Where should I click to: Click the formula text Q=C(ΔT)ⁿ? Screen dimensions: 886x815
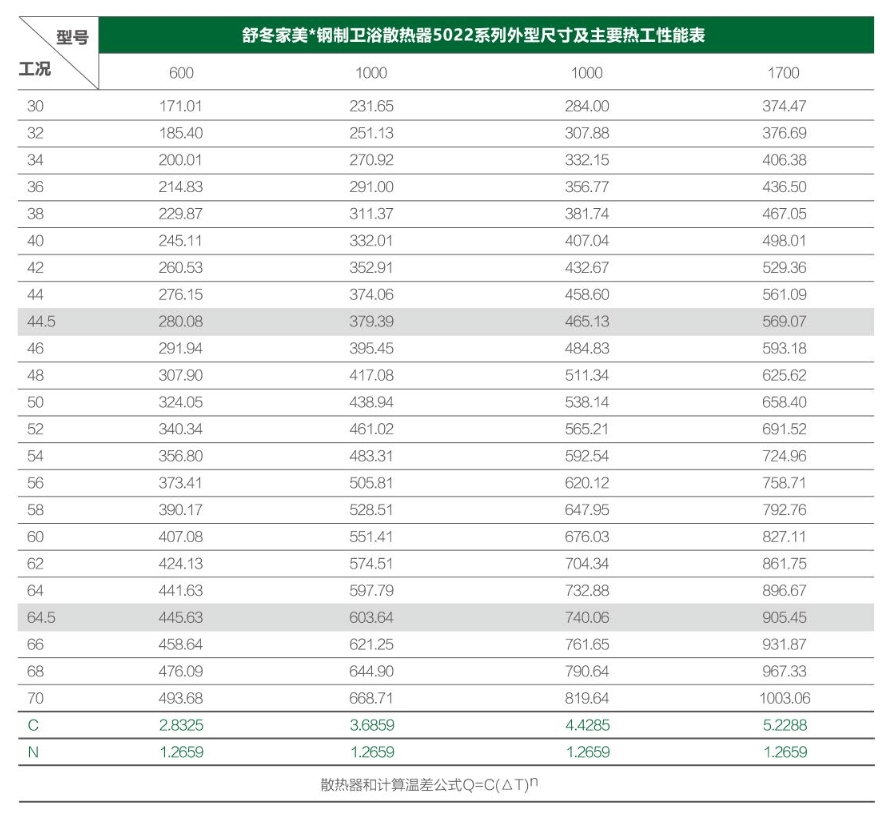coord(500,784)
